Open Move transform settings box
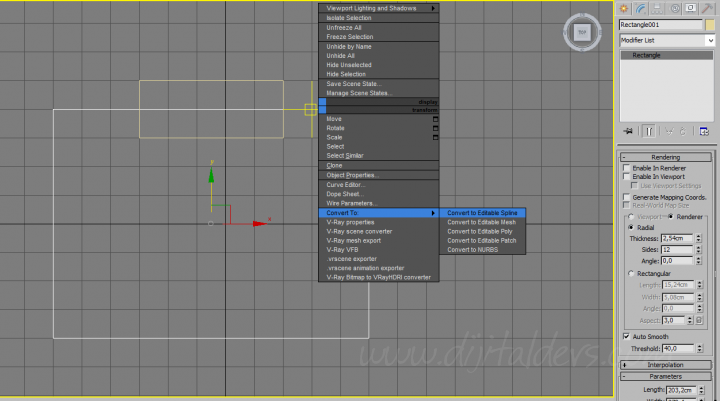Viewport: 720px width, 401px height. [x=435, y=119]
